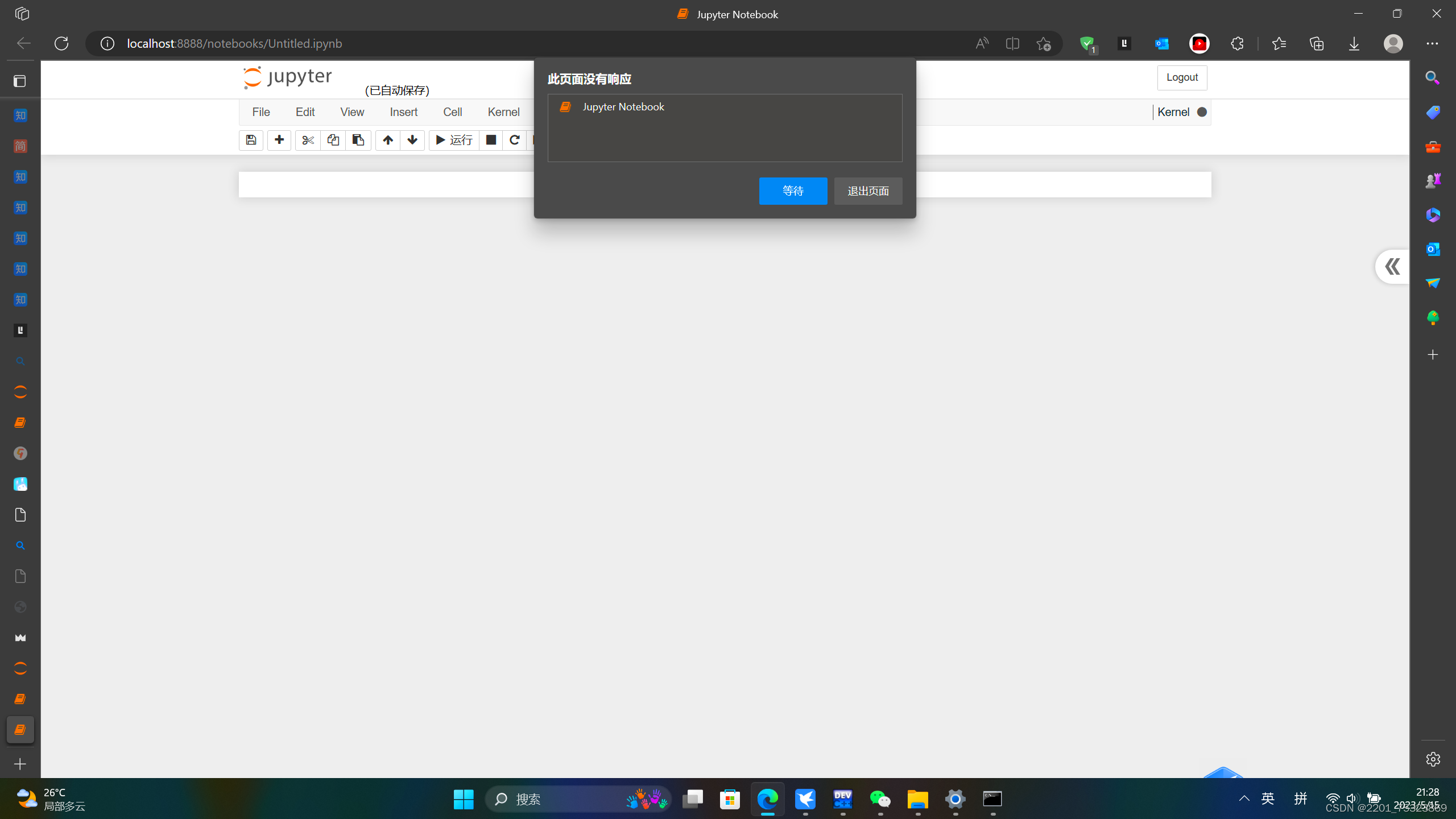The width and height of the screenshot is (1456, 819).
Task: Click the Logout button
Action: (x=1182, y=77)
